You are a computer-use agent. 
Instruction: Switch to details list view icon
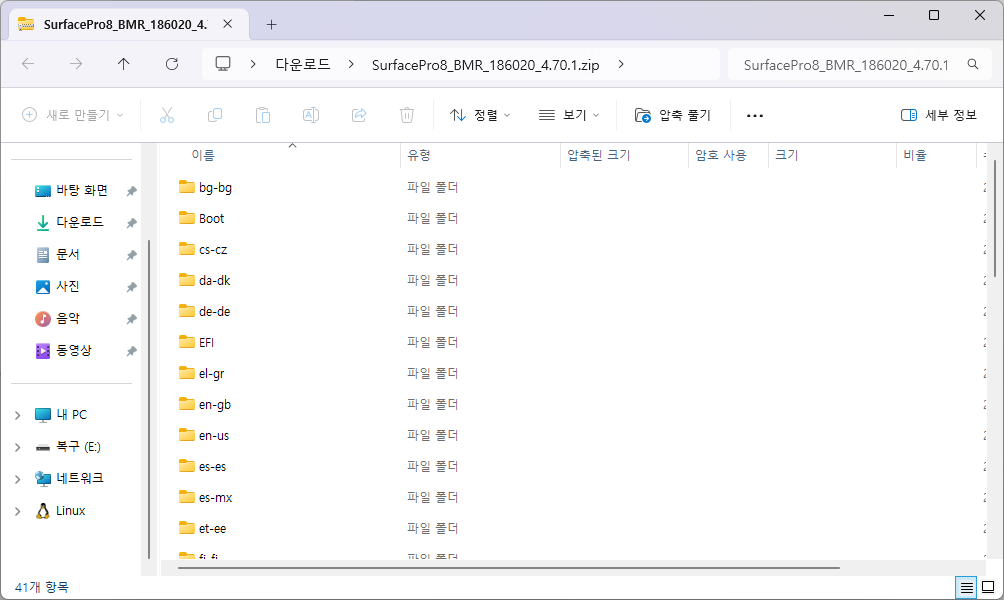click(966, 587)
